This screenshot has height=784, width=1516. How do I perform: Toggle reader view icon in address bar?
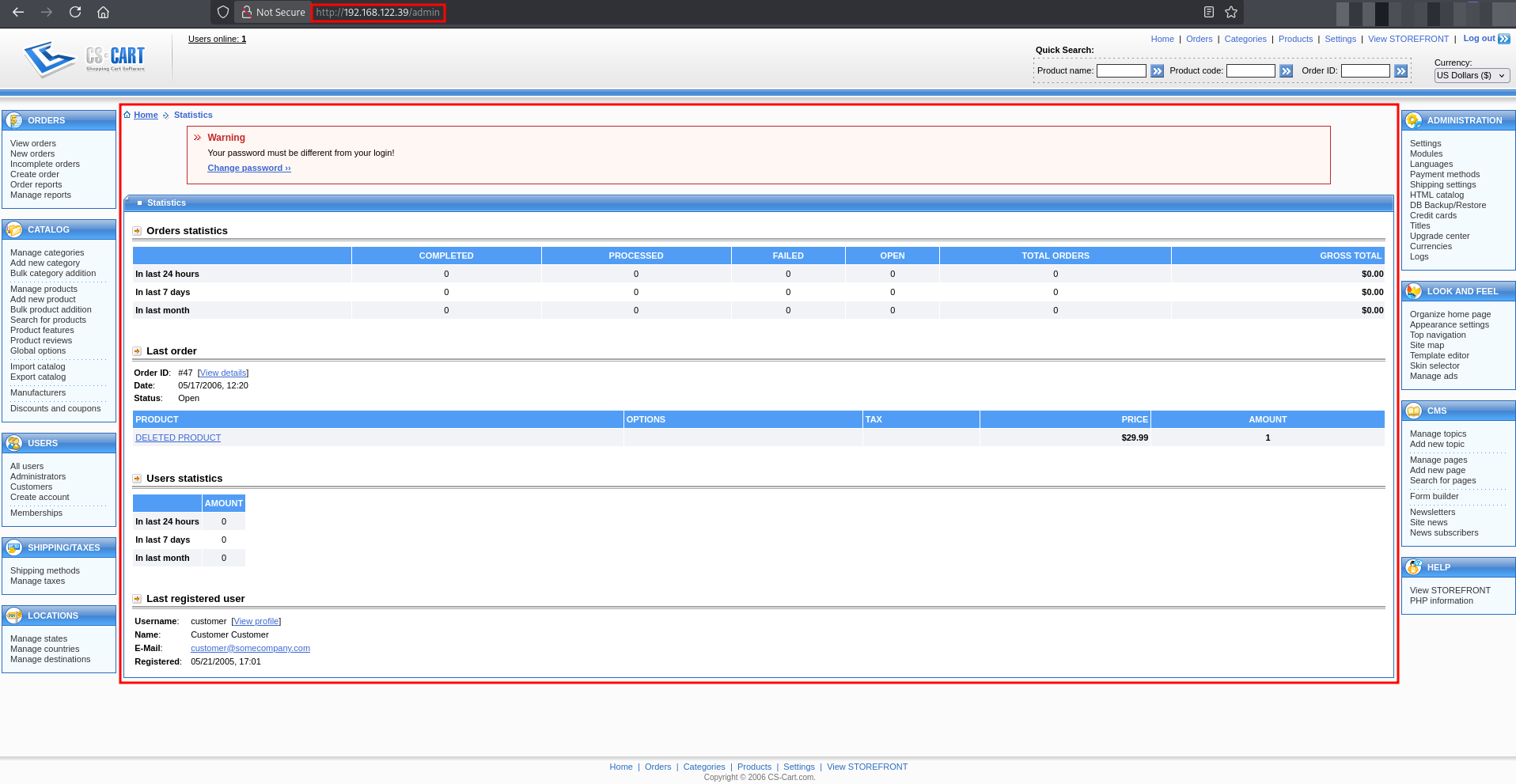pyautogui.click(x=1209, y=12)
